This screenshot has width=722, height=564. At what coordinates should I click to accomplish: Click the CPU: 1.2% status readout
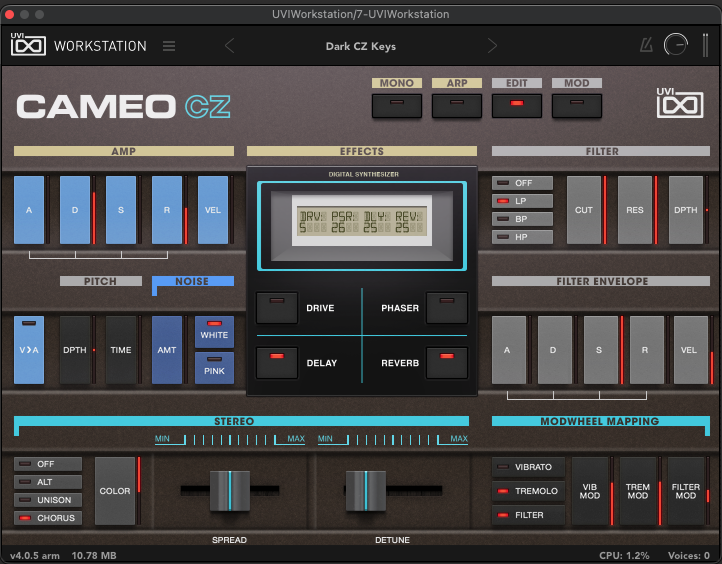624,556
